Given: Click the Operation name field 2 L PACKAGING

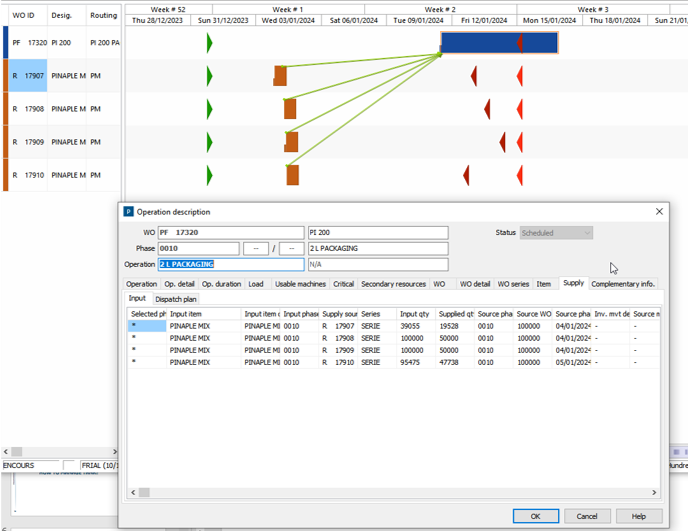Looking at the screenshot, I should [231, 265].
